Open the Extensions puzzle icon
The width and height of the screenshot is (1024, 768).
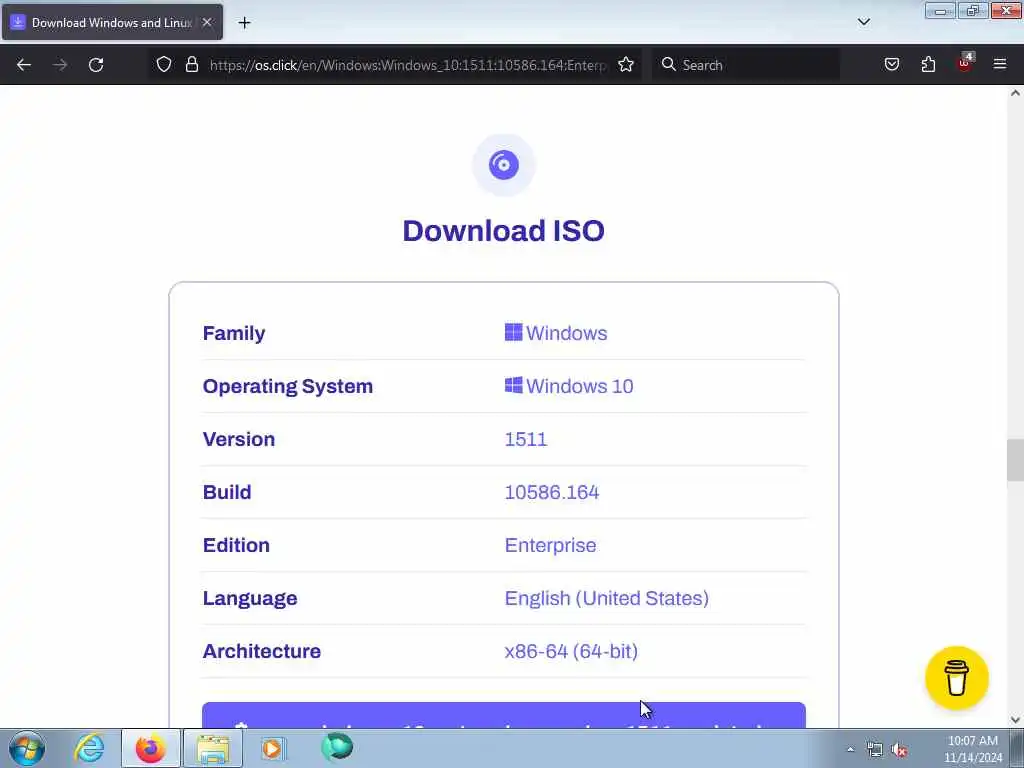pyautogui.click(x=928, y=65)
